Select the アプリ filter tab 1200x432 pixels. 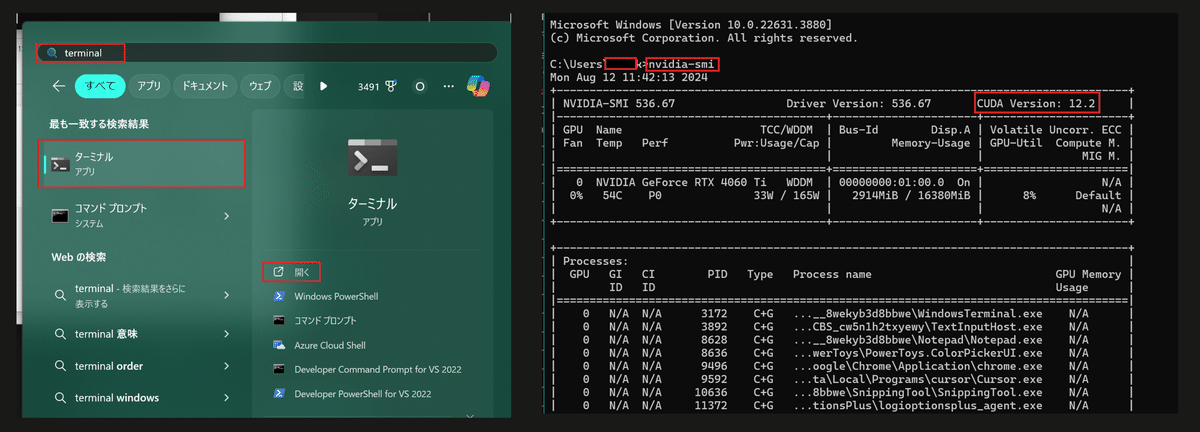point(149,86)
